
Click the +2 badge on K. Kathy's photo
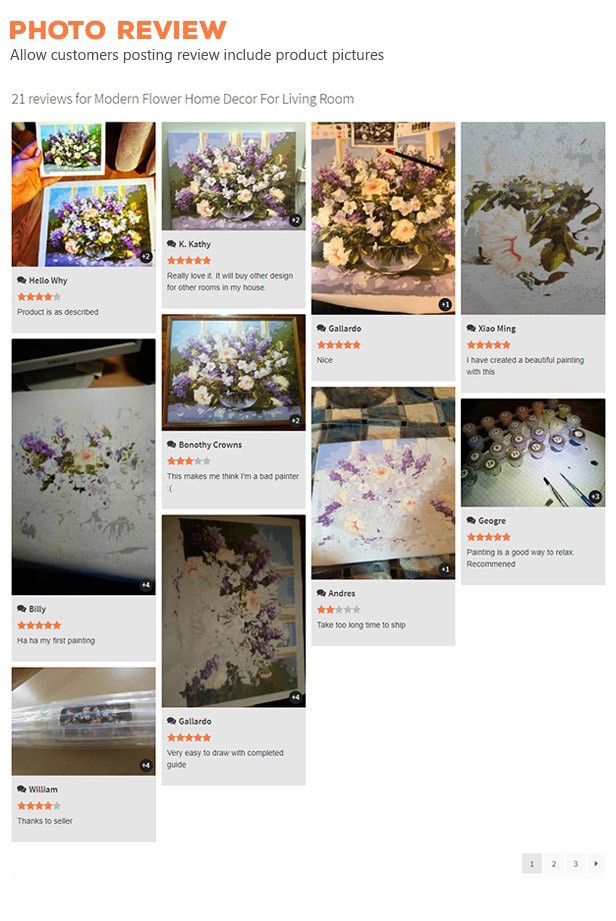tap(295, 220)
